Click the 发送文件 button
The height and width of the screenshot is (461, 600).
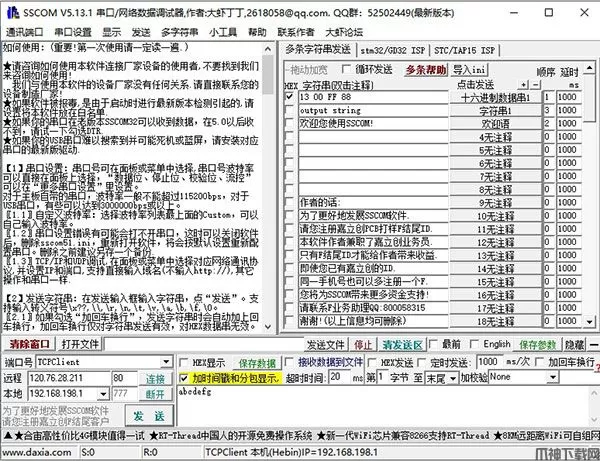pos(326,345)
